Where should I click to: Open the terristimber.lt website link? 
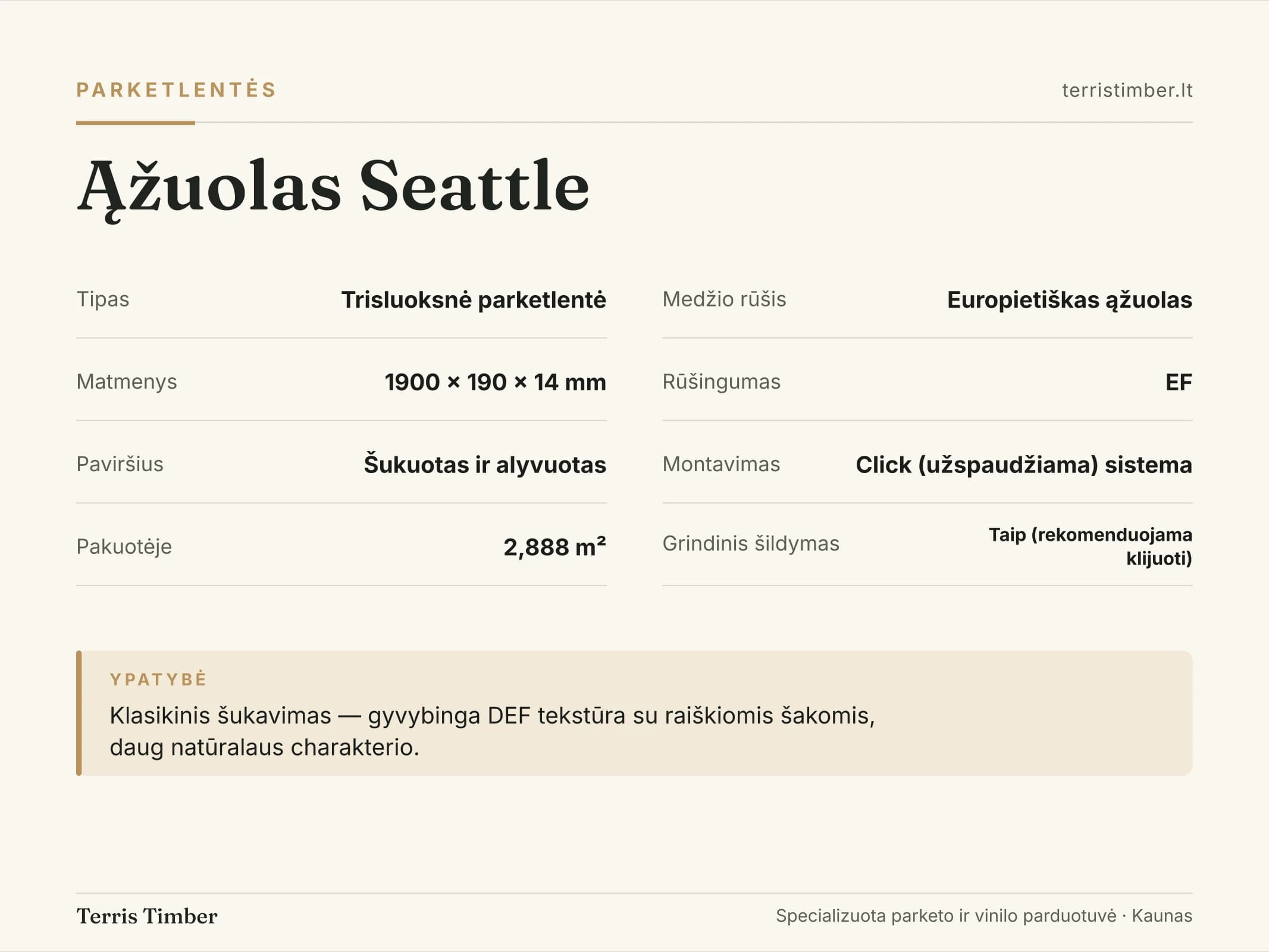pos(1127,90)
